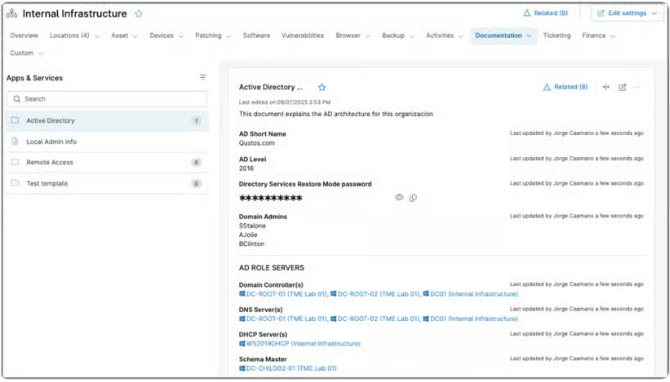Select the Active Directory folder row
This screenshot has width=670, height=382.
107,121
